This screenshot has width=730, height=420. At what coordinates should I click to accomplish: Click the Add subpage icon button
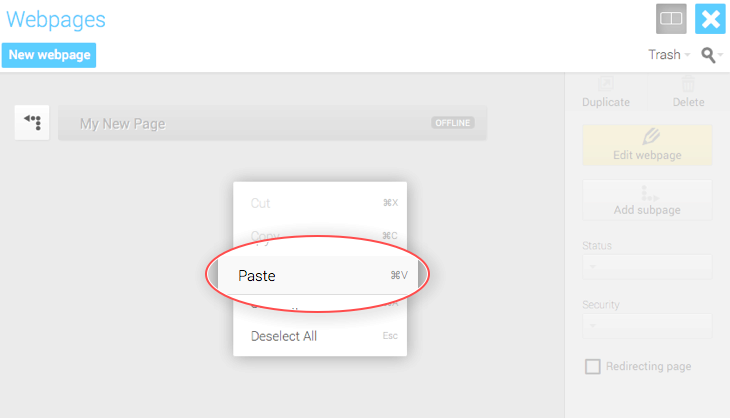[x=647, y=200]
